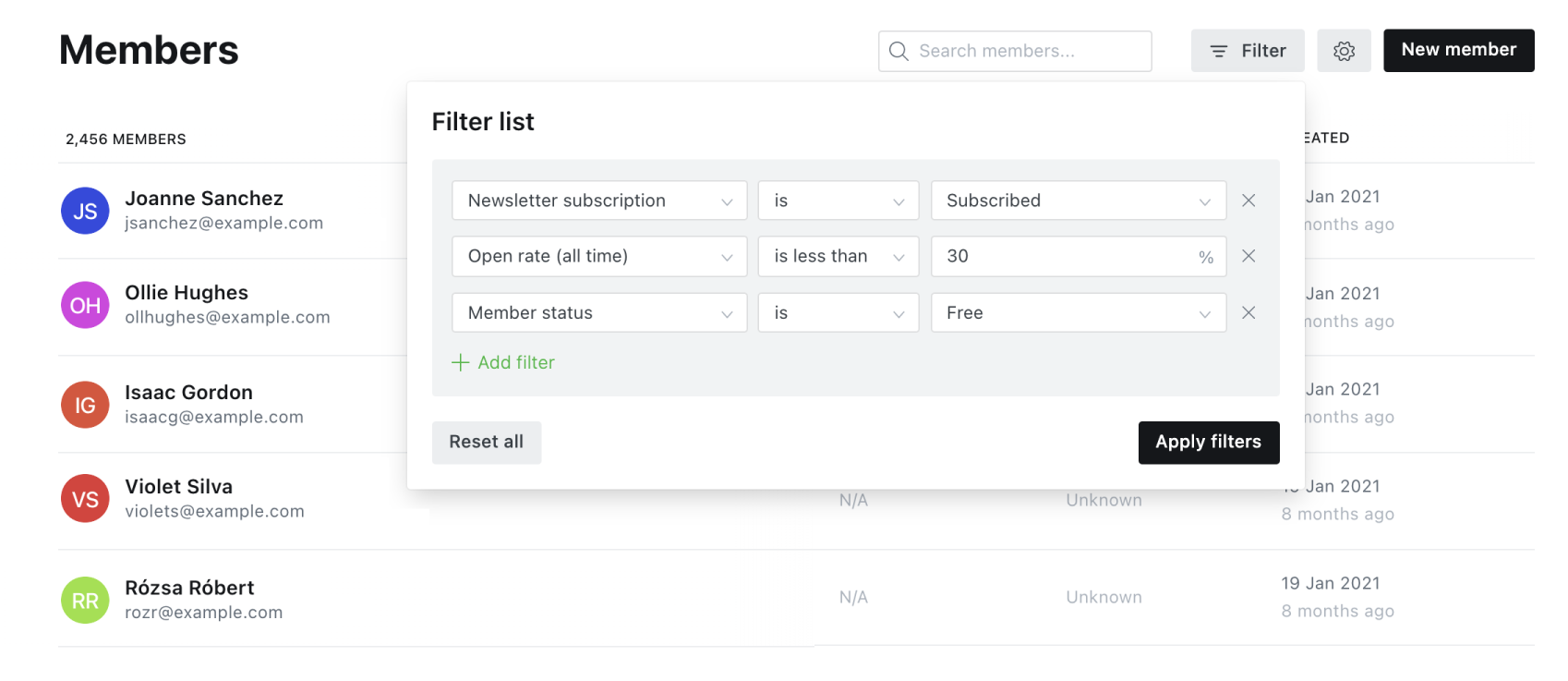Viewport: 1568px width, 681px height.
Task: Remove the Open rate filter row
Action: tap(1248, 256)
